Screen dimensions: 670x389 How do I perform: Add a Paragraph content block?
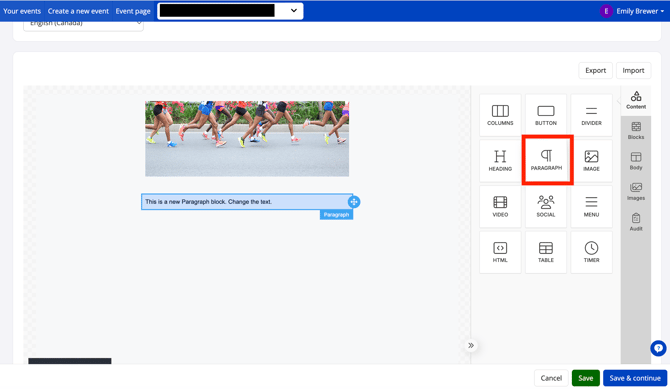tap(547, 160)
